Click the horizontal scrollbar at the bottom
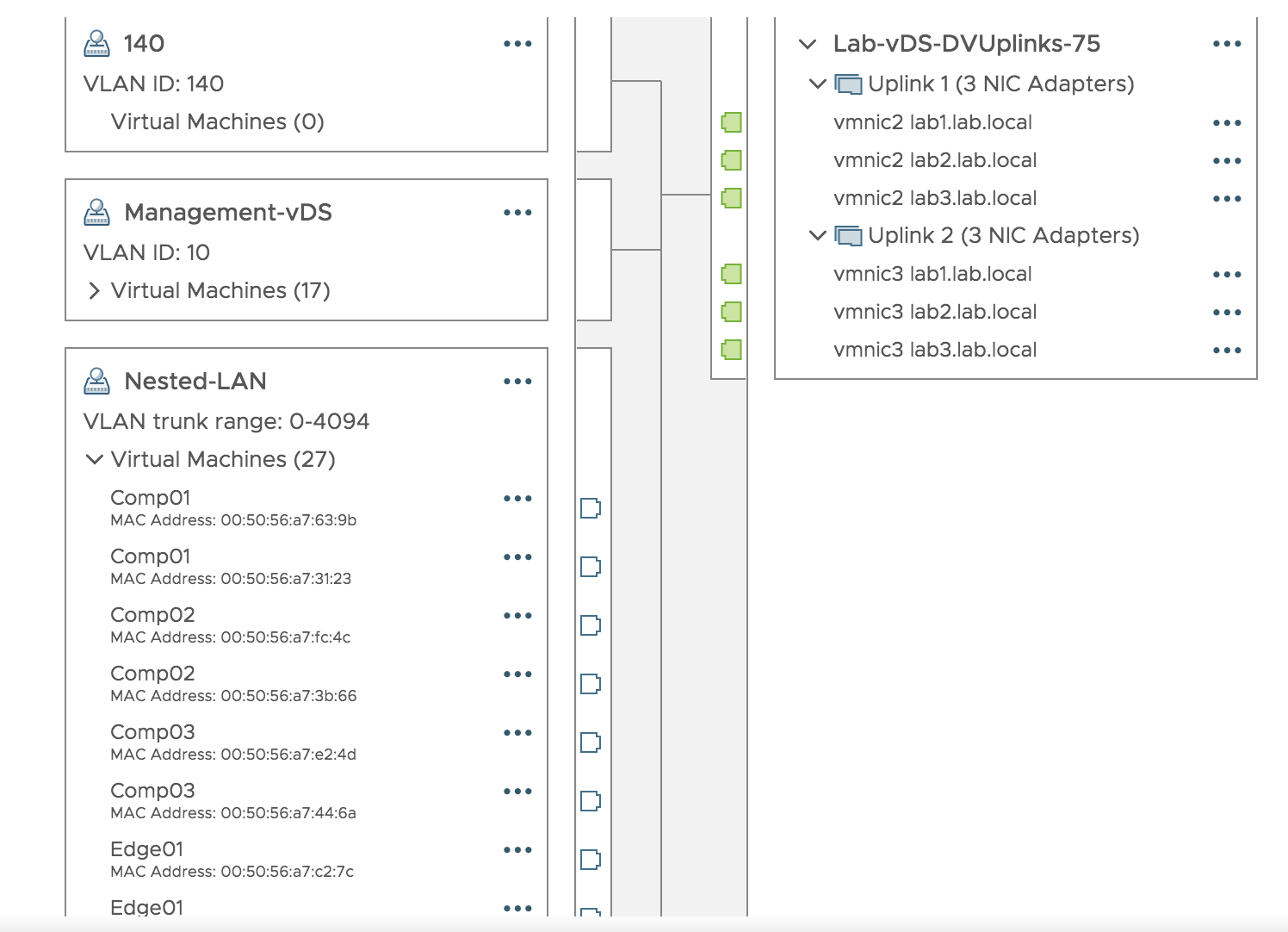Viewport: 1288px width, 932px height. click(644, 925)
